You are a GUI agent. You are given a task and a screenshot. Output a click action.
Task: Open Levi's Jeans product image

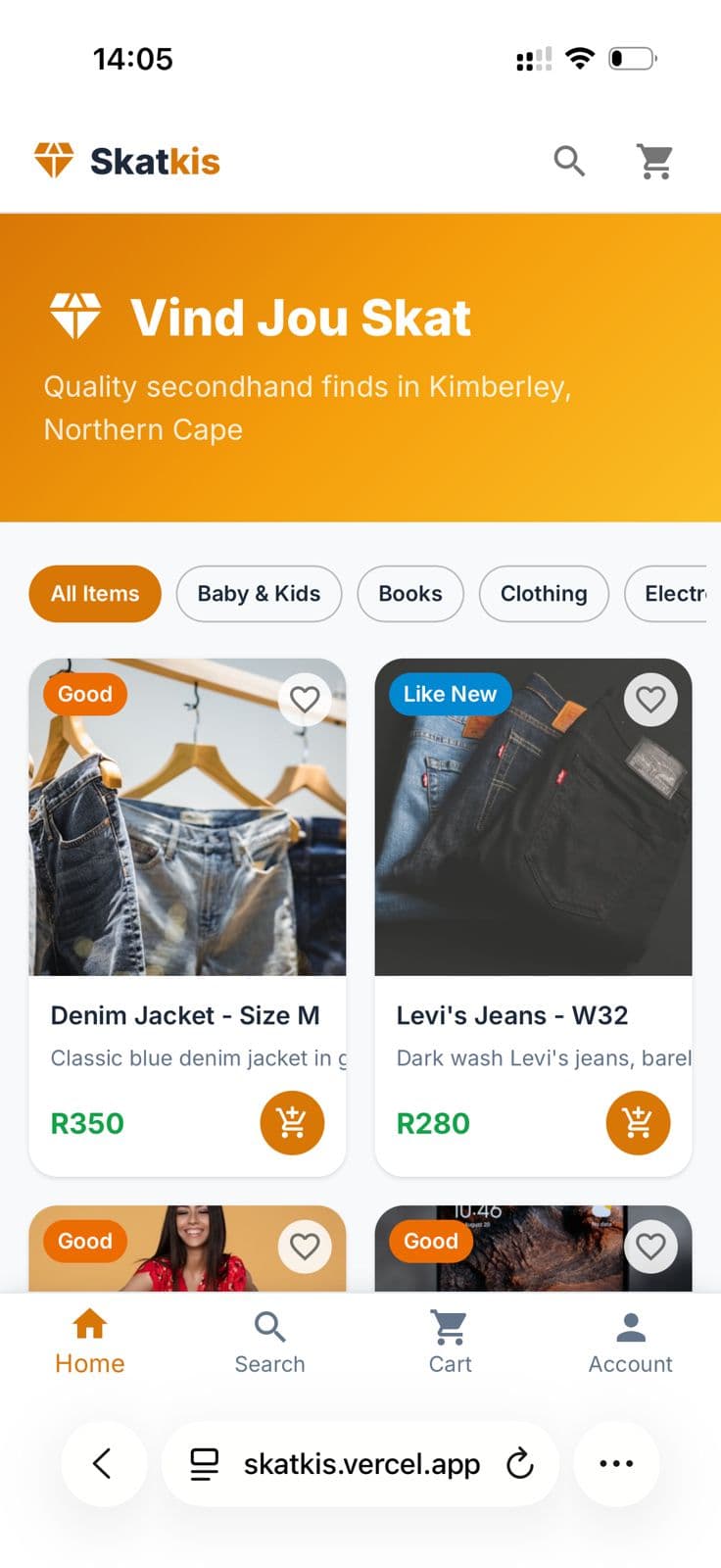point(533,833)
